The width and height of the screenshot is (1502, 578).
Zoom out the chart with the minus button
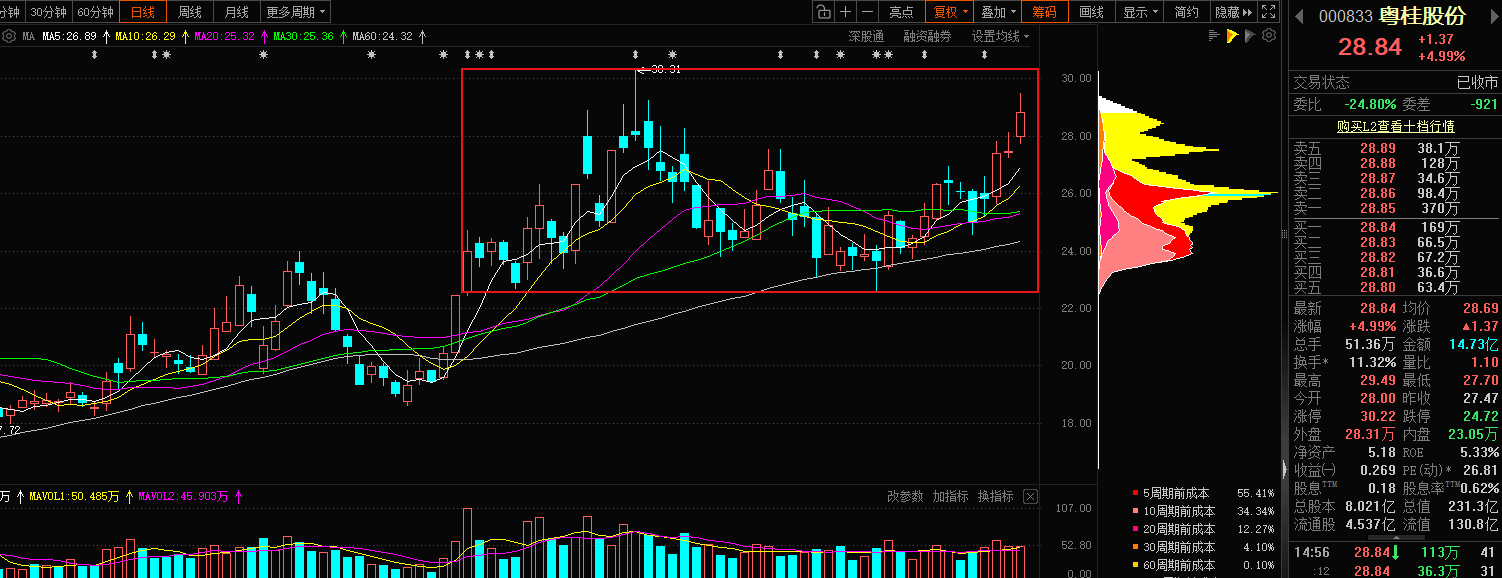(867, 12)
